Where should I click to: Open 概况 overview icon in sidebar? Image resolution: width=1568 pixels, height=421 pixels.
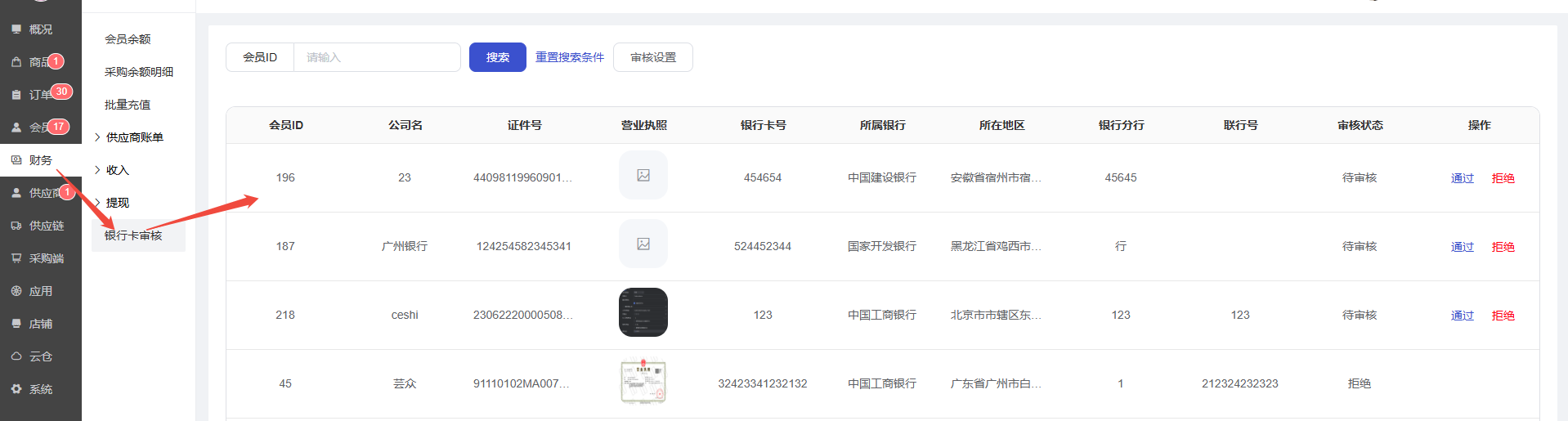[16, 29]
